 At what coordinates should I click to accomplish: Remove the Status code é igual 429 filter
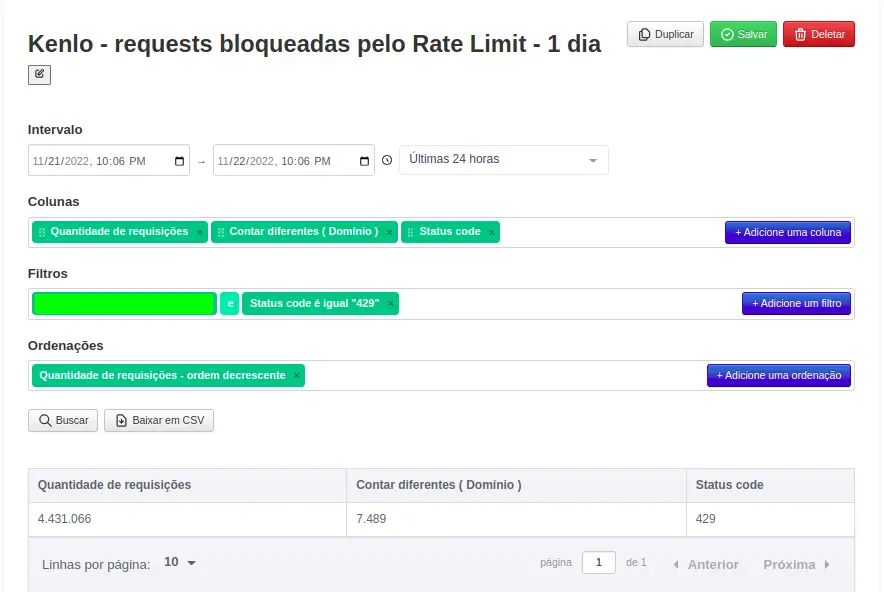389,303
